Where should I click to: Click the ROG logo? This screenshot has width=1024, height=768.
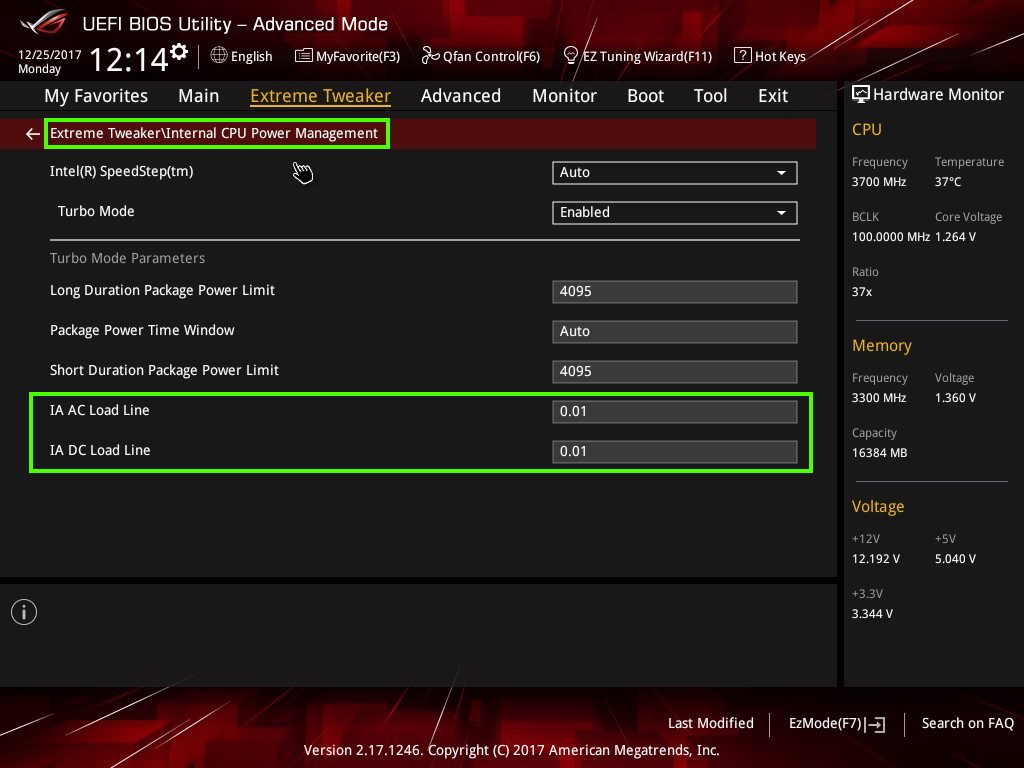tap(43, 22)
